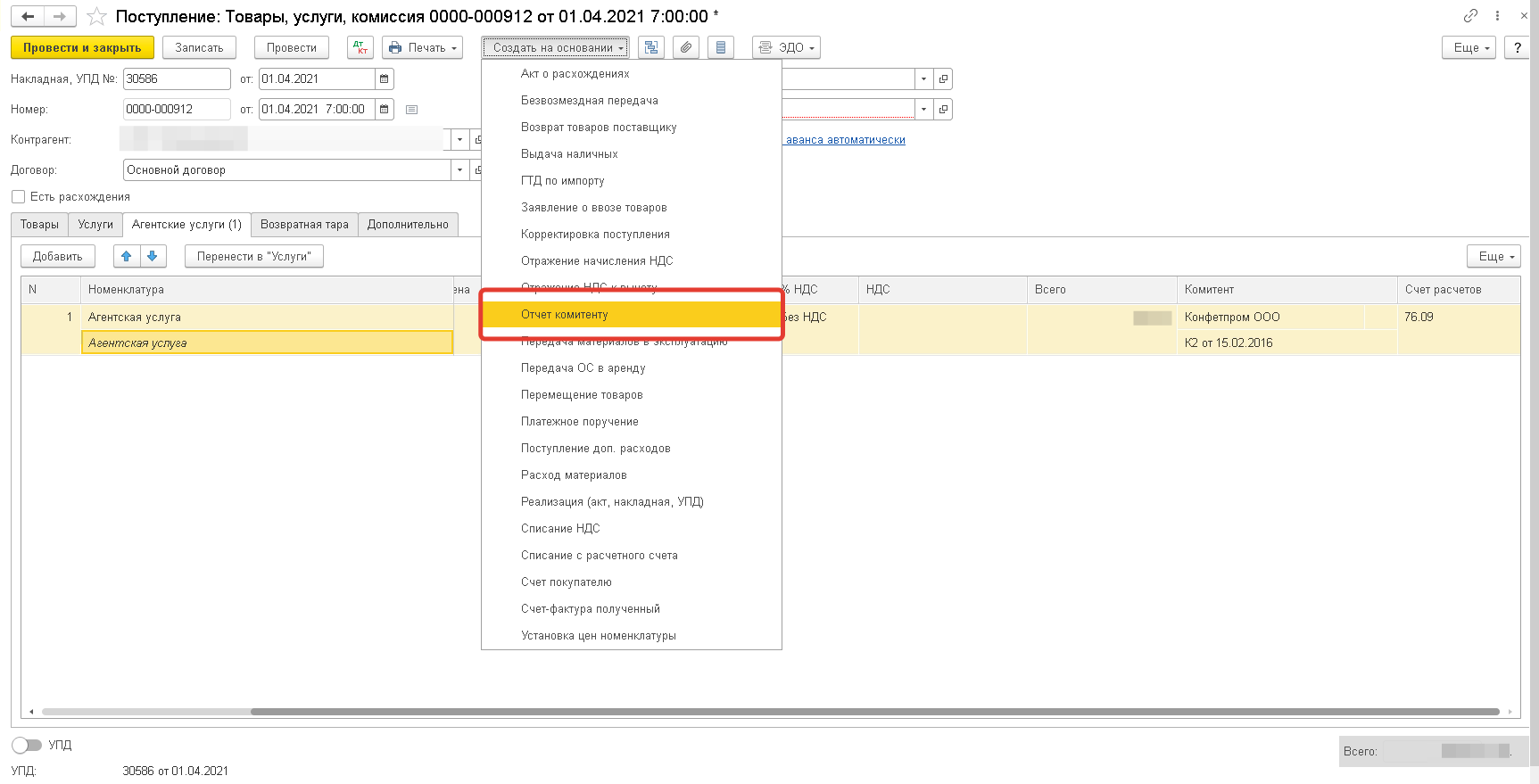Expand second right field dropdown arrow
The image size is (1539, 784).
pyautogui.click(x=923, y=109)
